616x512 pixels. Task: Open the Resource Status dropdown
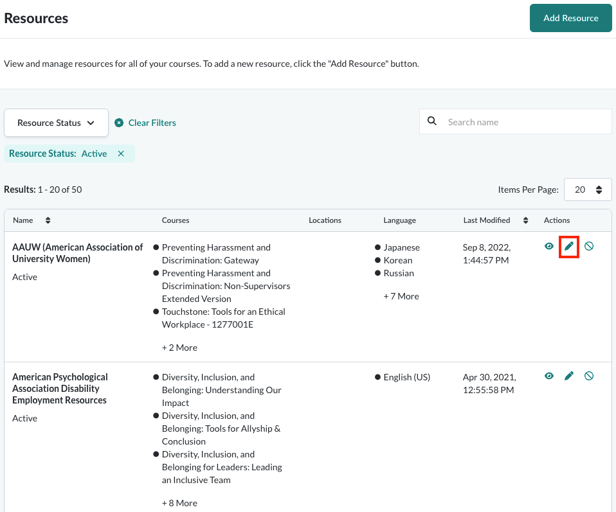point(56,123)
